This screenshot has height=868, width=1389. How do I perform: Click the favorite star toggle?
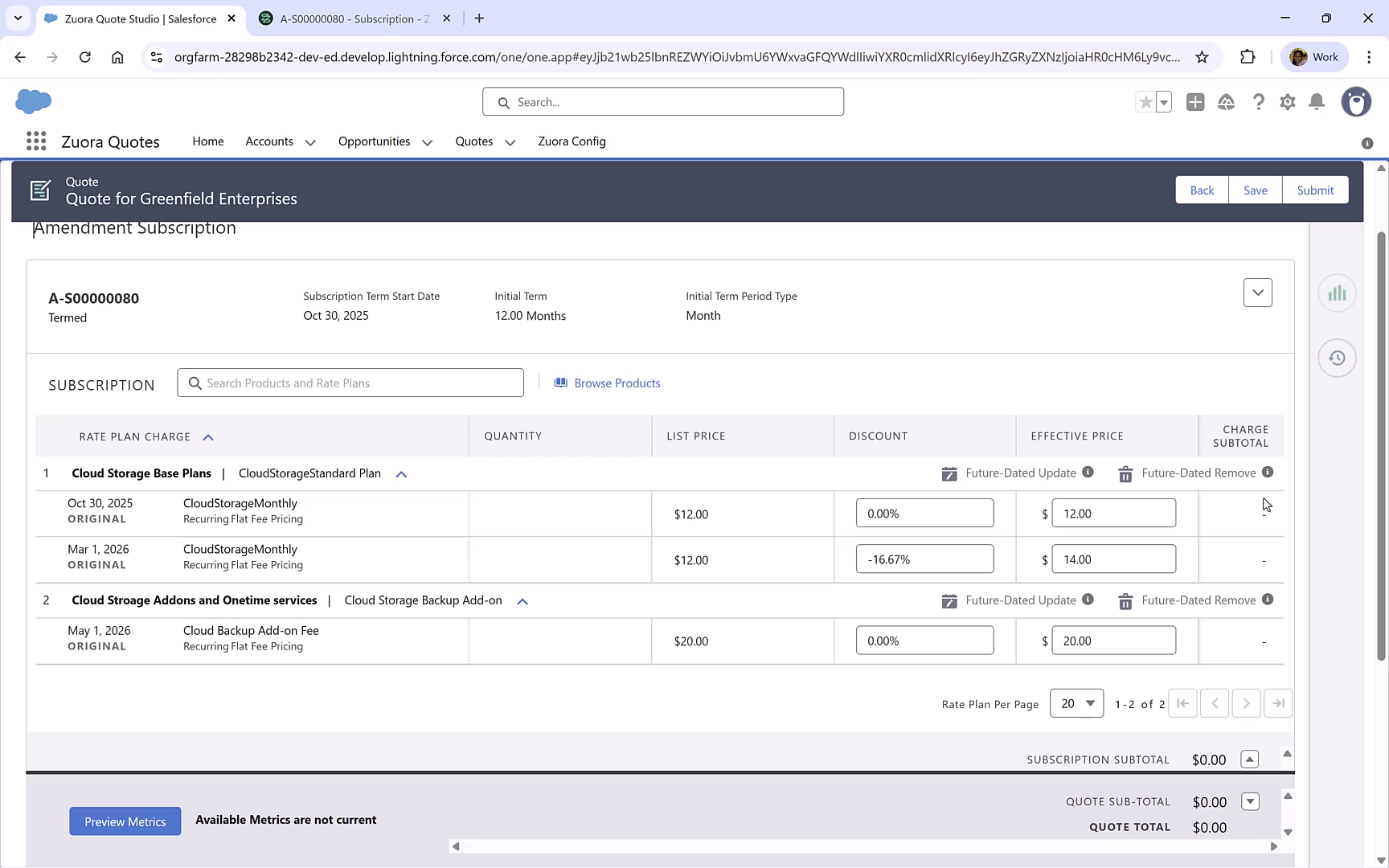point(1145,102)
